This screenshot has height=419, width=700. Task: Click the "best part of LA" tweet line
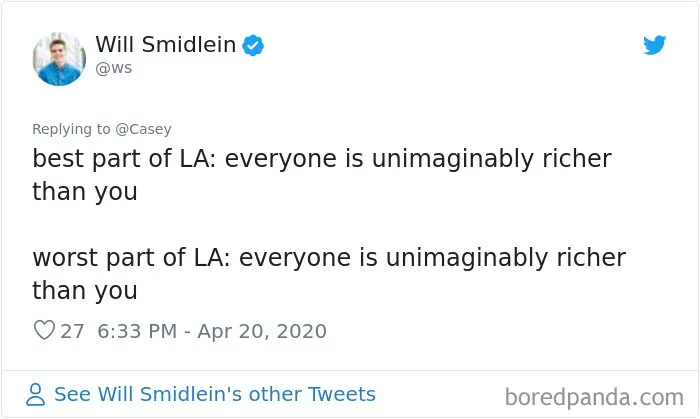tap(322, 158)
